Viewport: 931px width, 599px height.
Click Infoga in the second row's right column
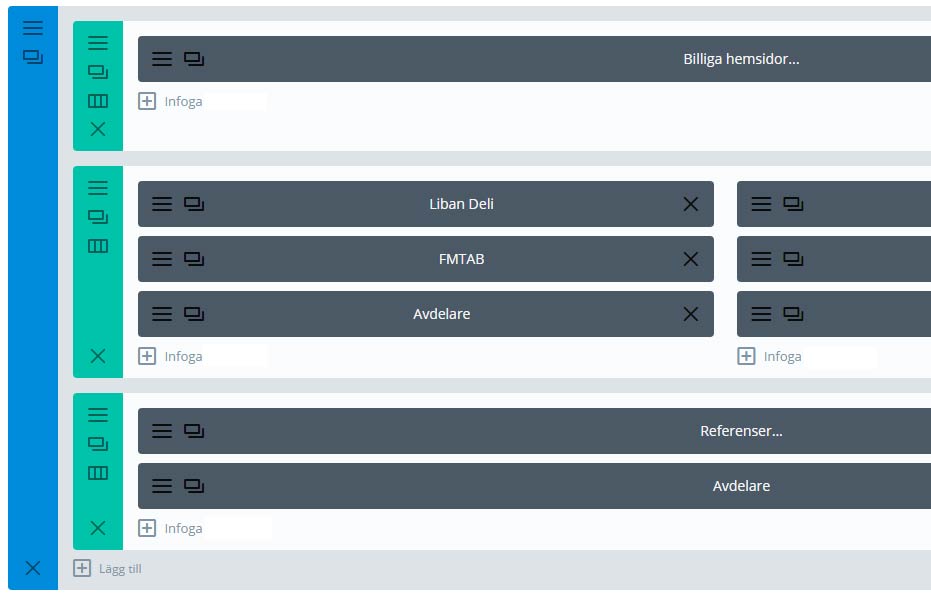click(770, 356)
